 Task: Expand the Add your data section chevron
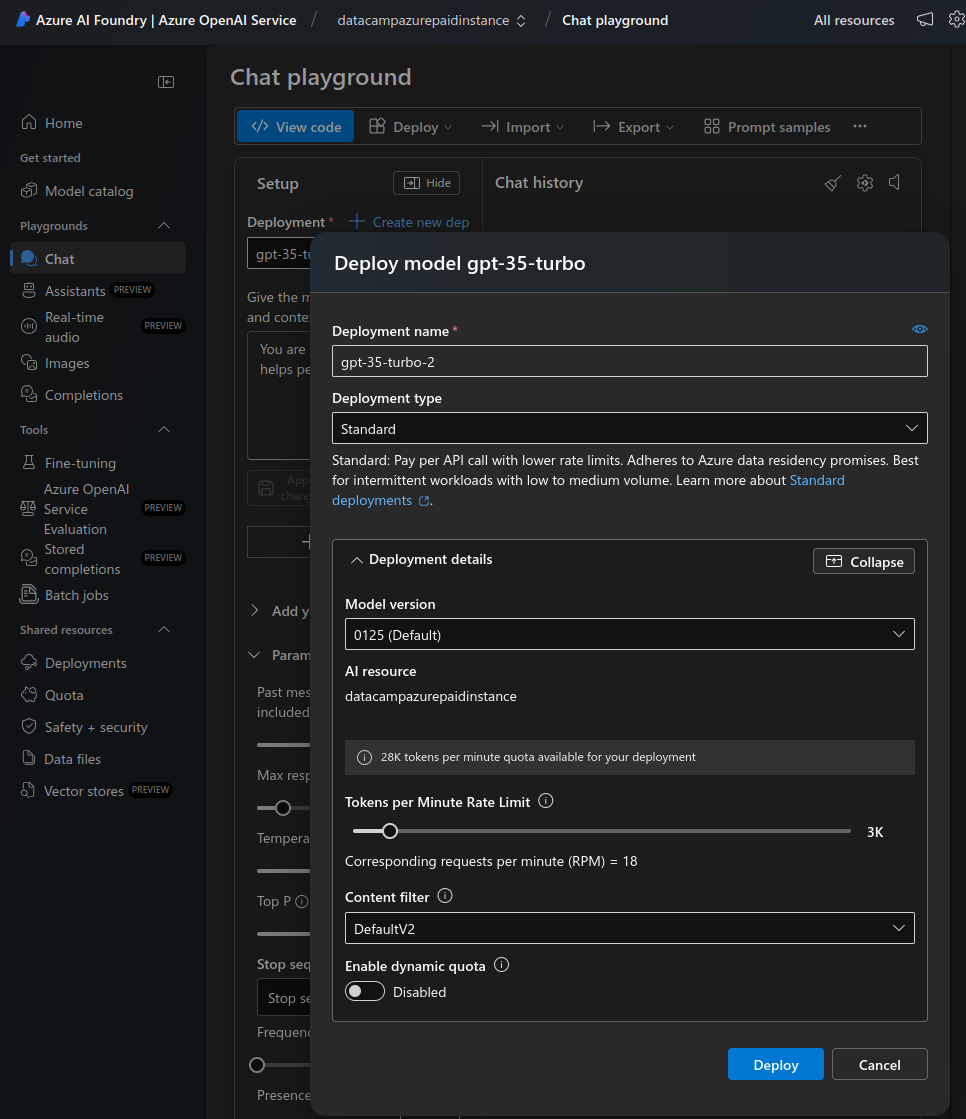coord(255,610)
